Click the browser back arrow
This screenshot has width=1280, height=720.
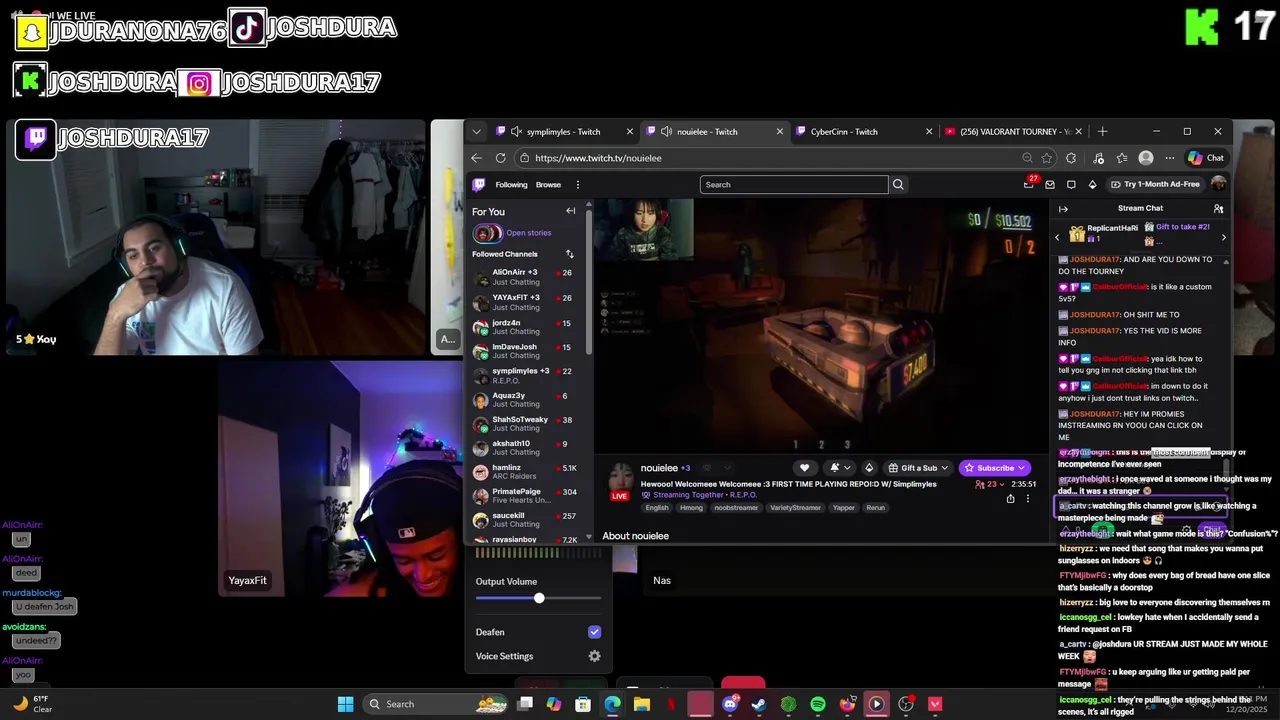[x=476, y=158]
